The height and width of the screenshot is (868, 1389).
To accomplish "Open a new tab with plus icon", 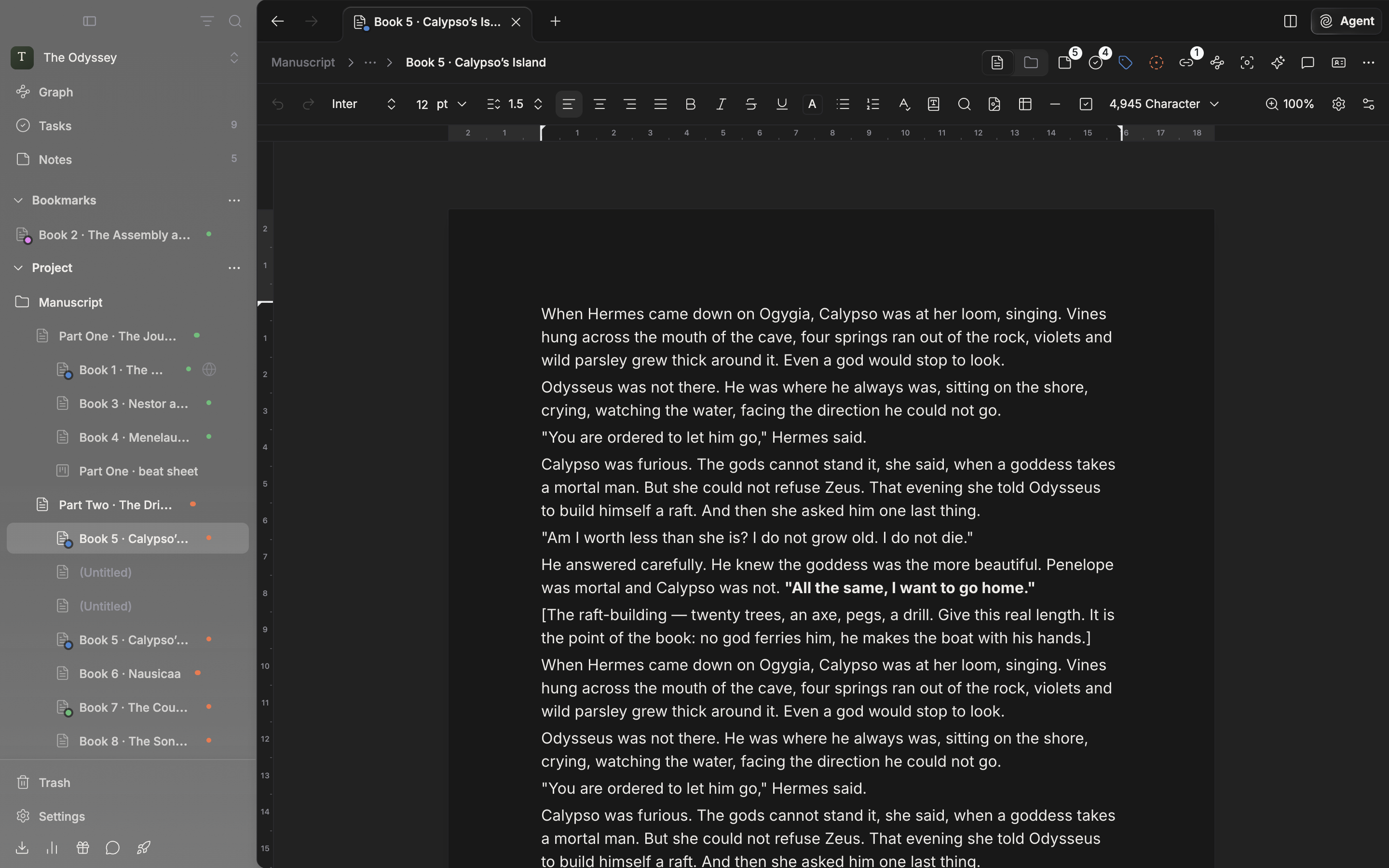I will [555, 21].
